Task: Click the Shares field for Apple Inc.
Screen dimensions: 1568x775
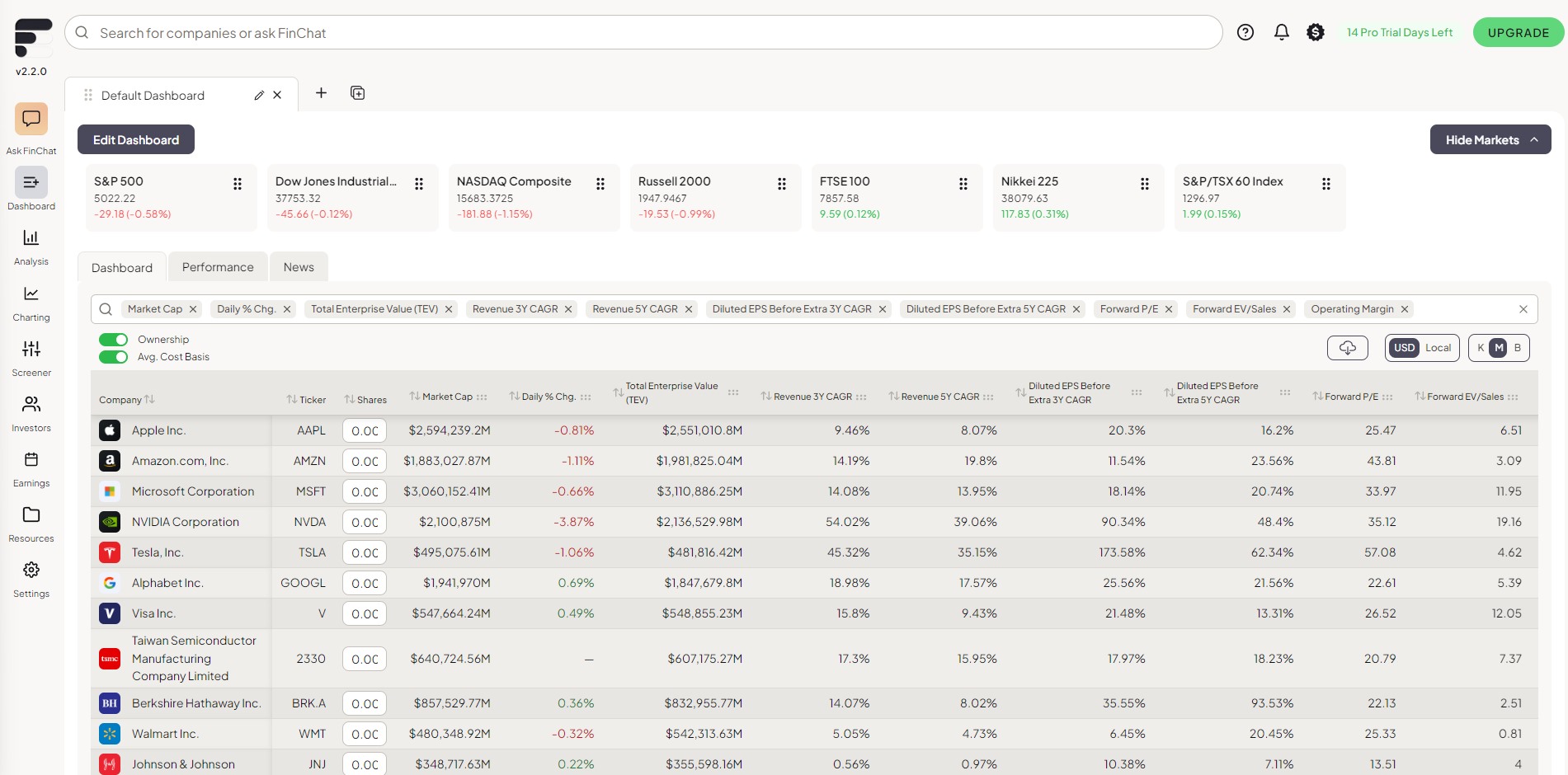Action: point(365,430)
